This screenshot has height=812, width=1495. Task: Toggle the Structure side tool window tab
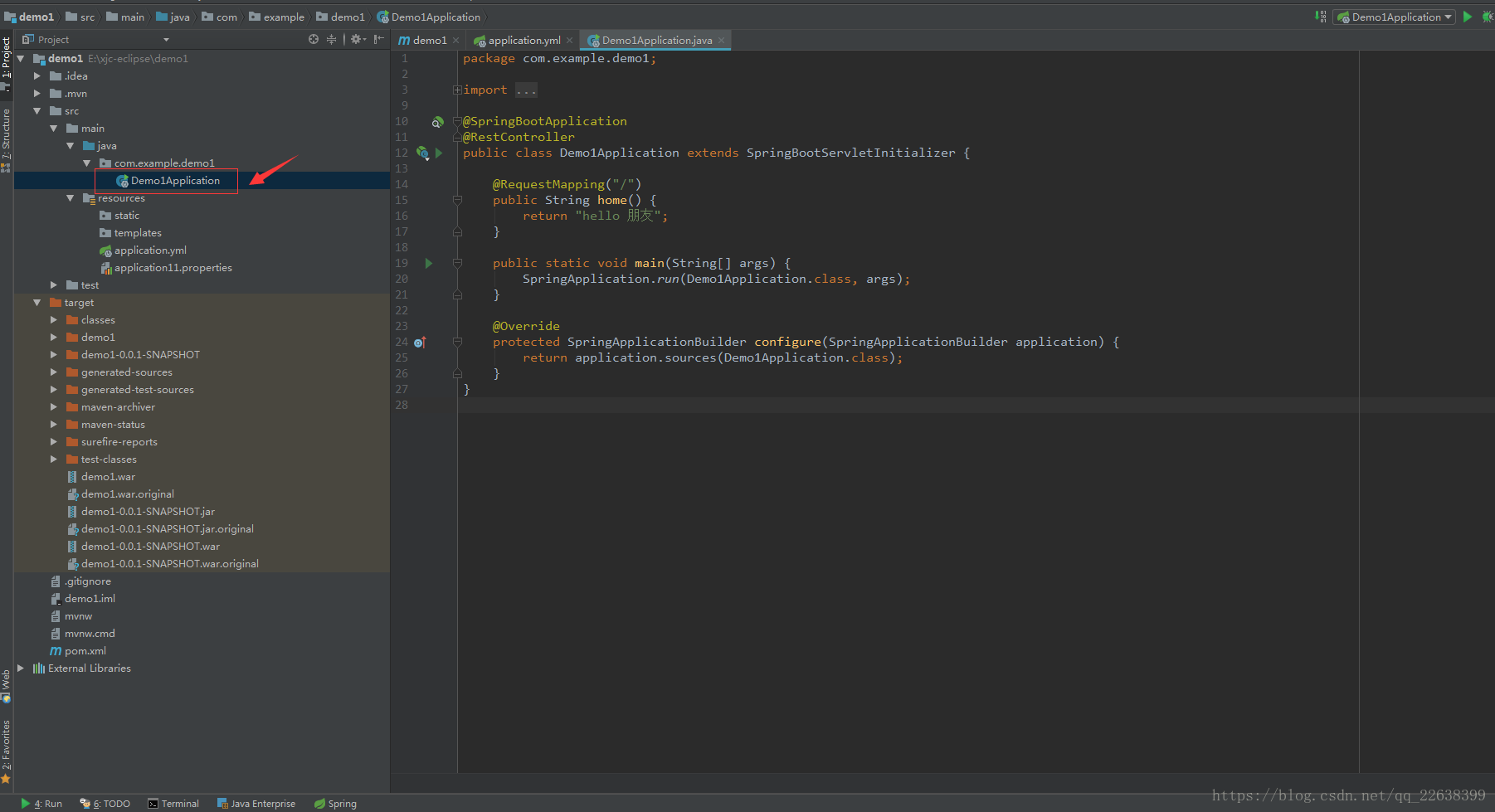(x=6, y=139)
